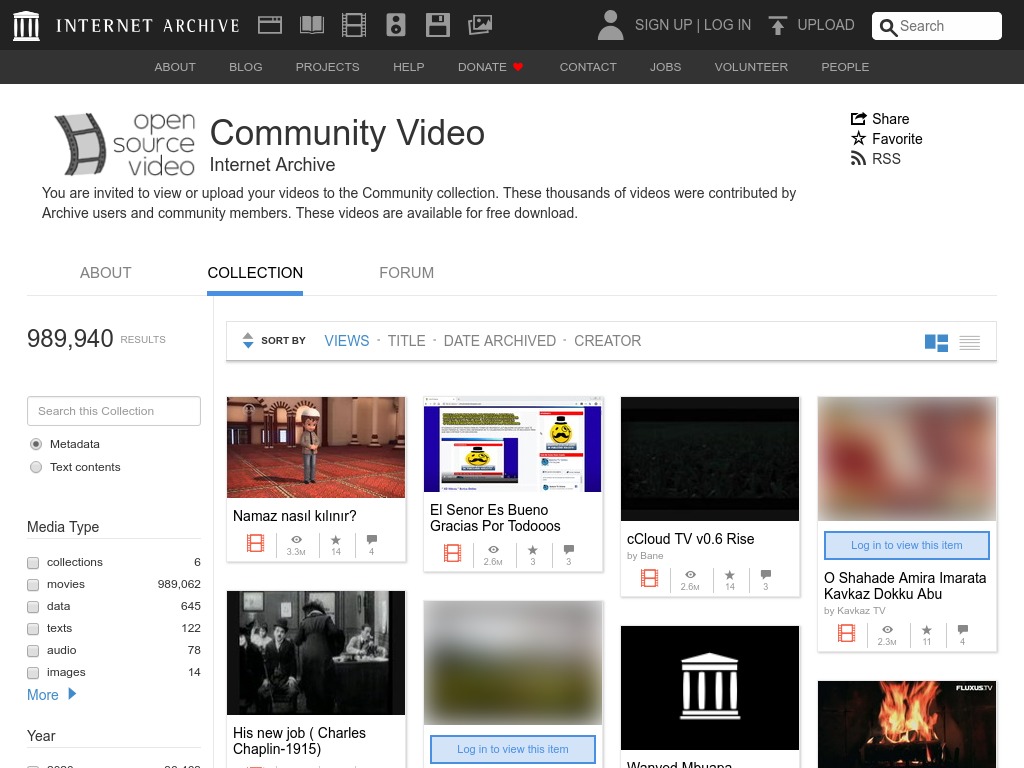Image resolution: width=1024 pixels, height=768 pixels.
Task: Click the RSS feed icon
Action: pyautogui.click(x=858, y=159)
